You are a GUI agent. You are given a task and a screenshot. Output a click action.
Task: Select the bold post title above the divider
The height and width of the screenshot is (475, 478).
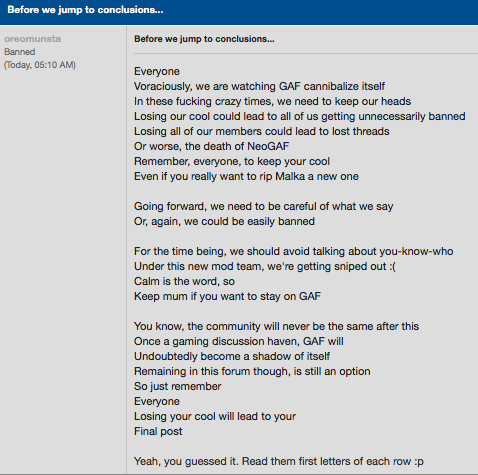click(x=204, y=39)
